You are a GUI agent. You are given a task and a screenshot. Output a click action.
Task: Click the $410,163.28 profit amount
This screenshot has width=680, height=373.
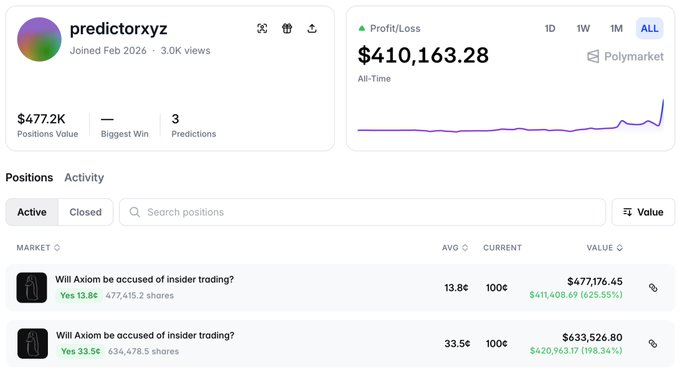point(423,55)
